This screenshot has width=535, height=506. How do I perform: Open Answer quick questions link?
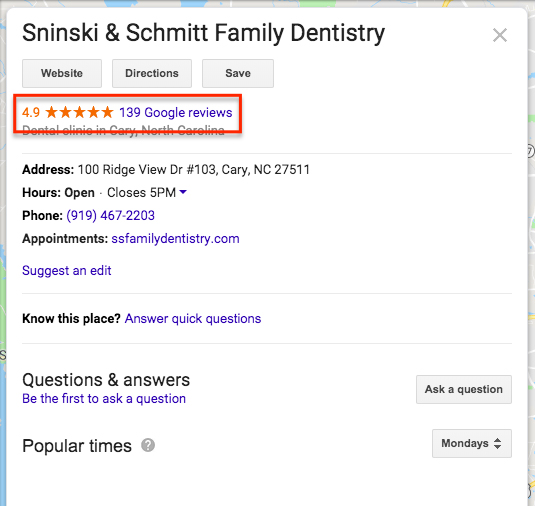(193, 319)
